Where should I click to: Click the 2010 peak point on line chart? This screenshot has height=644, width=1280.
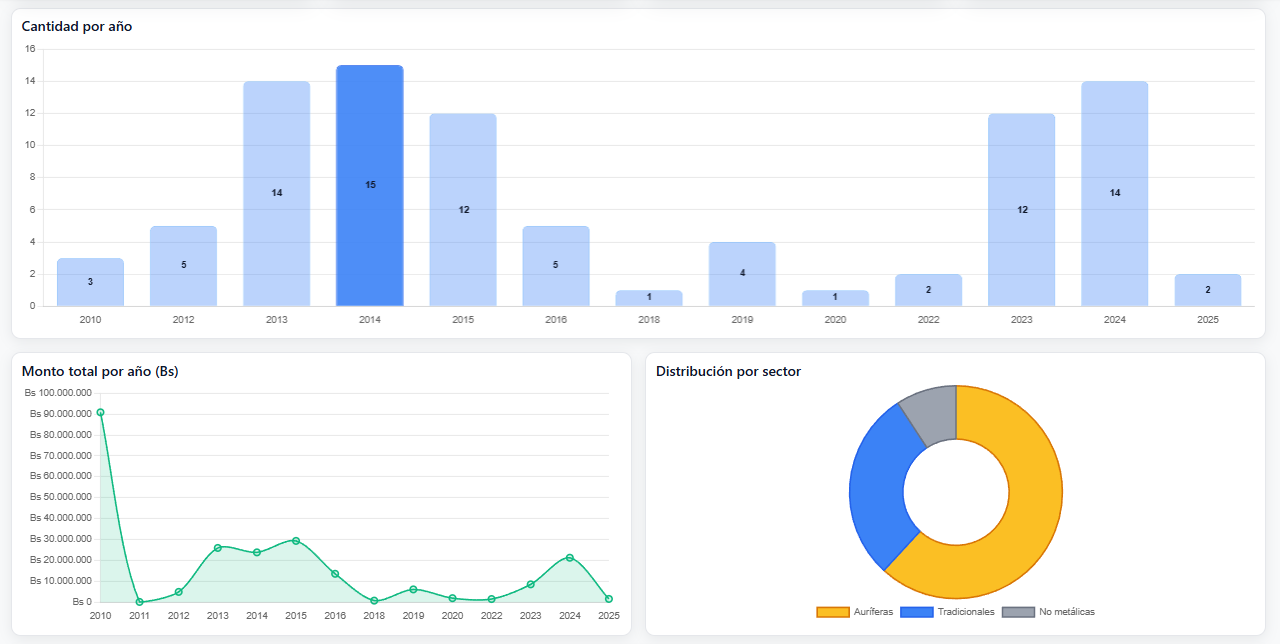click(100, 412)
